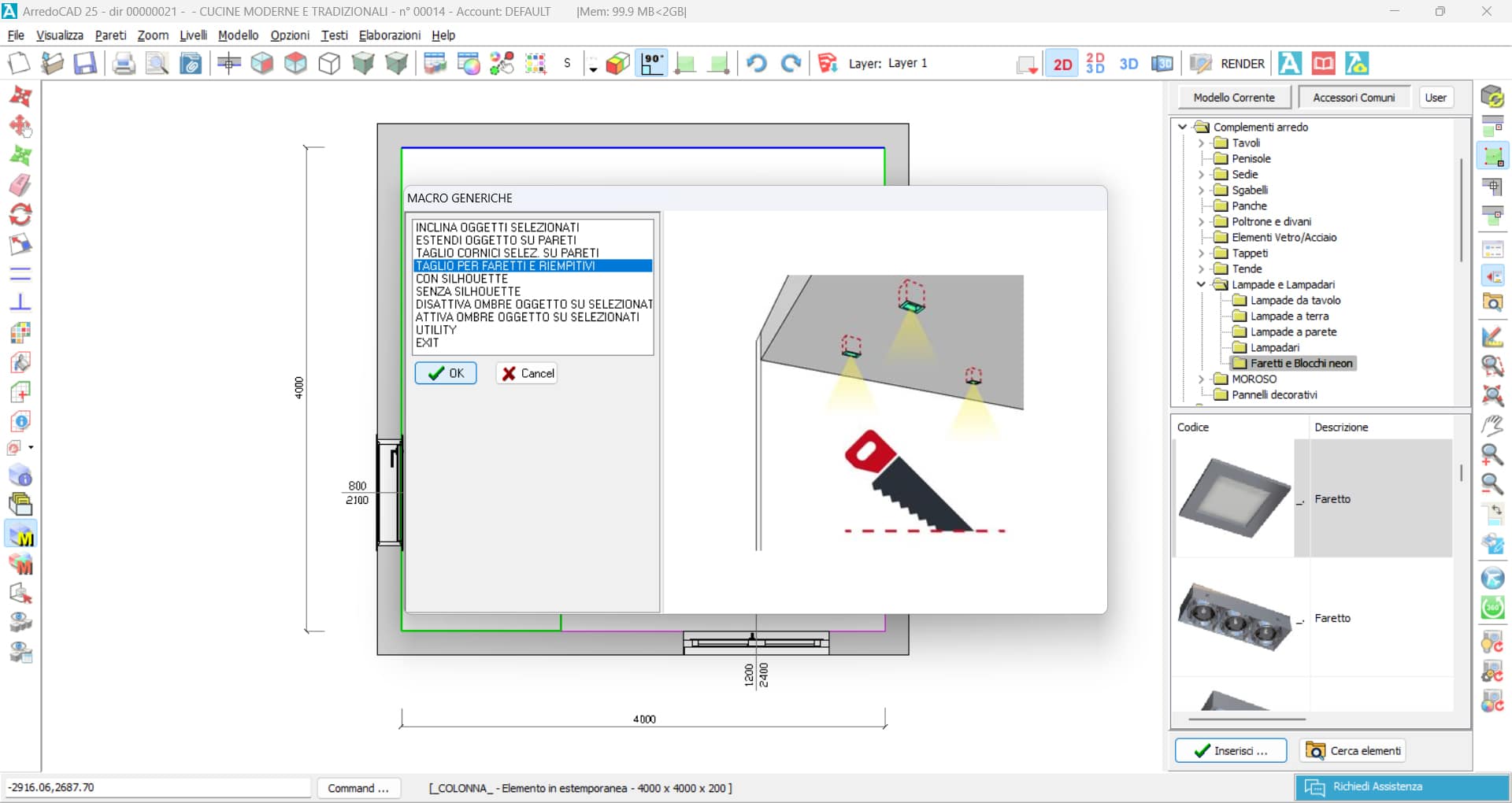
Task: Select the triple-spot Faretto thumbnail
Action: pos(1233,618)
